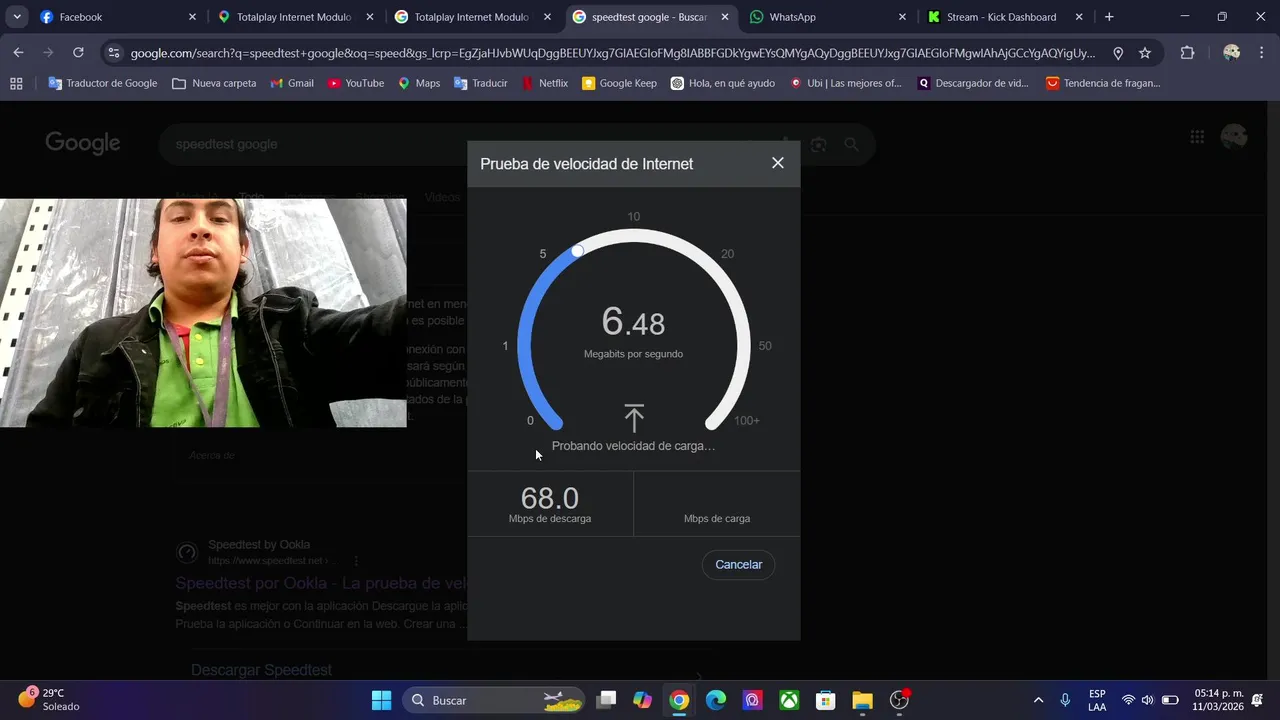Open the Chrome profile avatar
This screenshot has width=1280, height=720.
(x=1231, y=53)
